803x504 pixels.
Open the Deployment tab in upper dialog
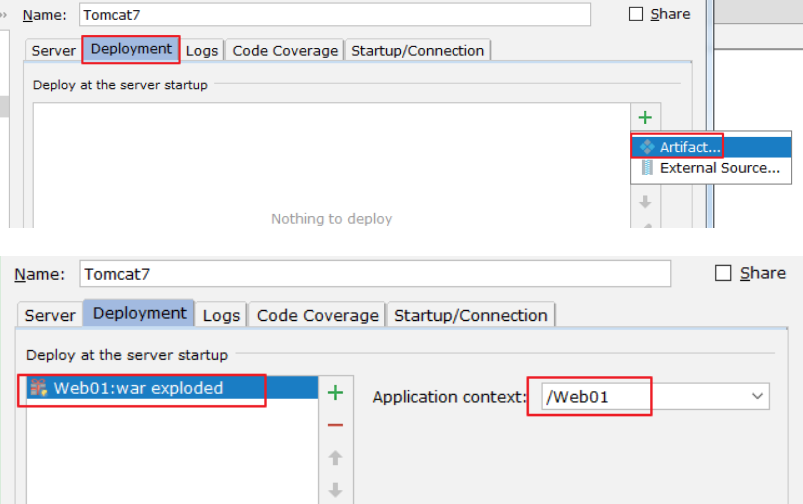coord(131,49)
